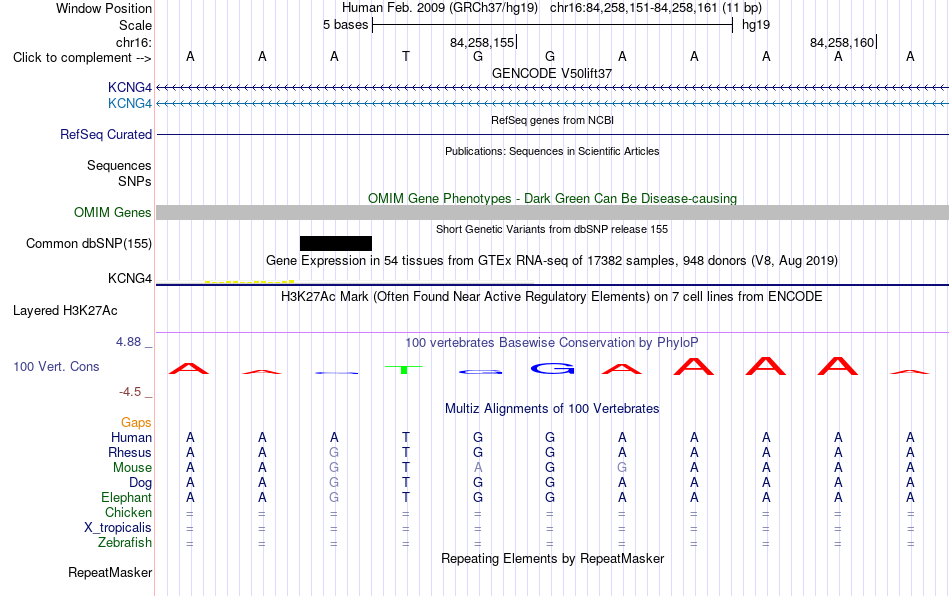Image resolution: width=950 pixels, height=596 pixels.
Task: Click the Window Position label
Action: (104, 8)
